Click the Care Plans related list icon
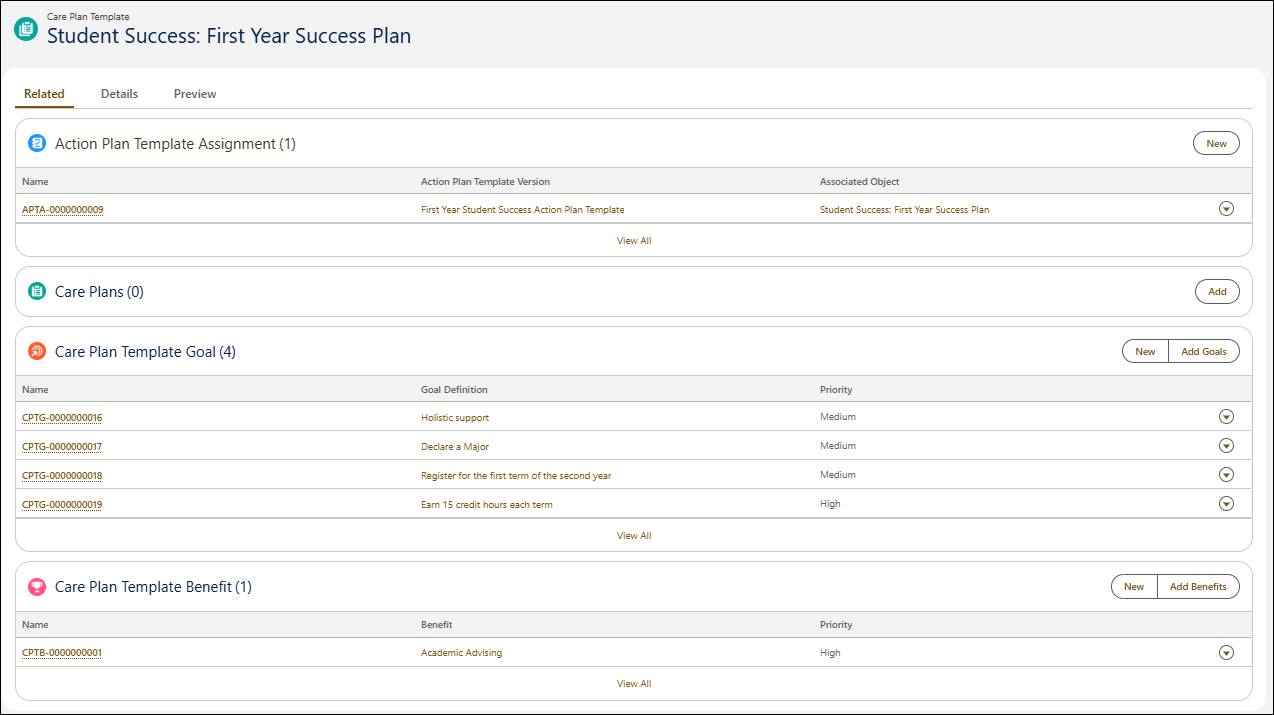The image size is (1274, 715). coord(37,291)
